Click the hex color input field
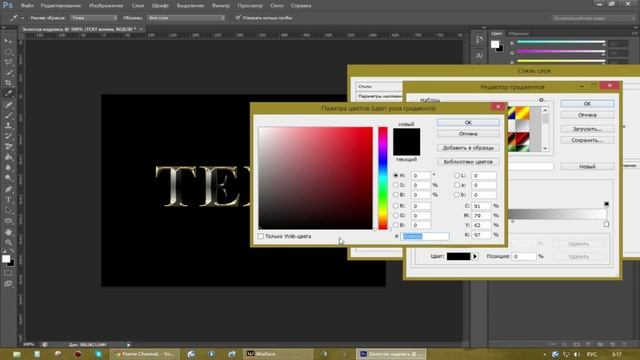This screenshot has width=640, height=360. [x=425, y=236]
